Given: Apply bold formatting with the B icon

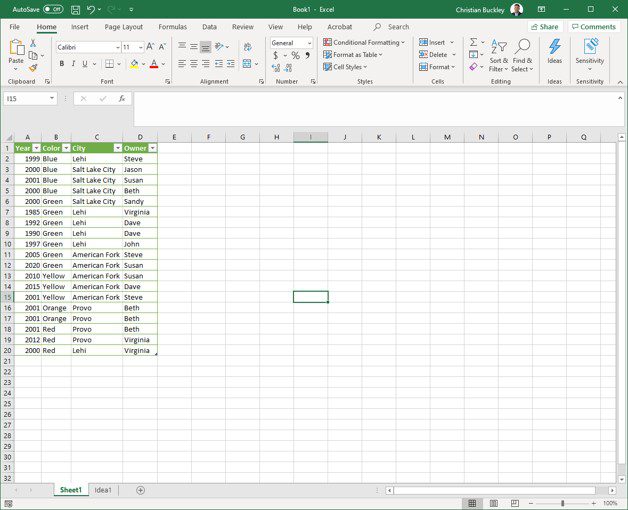Looking at the screenshot, I should click(61, 64).
